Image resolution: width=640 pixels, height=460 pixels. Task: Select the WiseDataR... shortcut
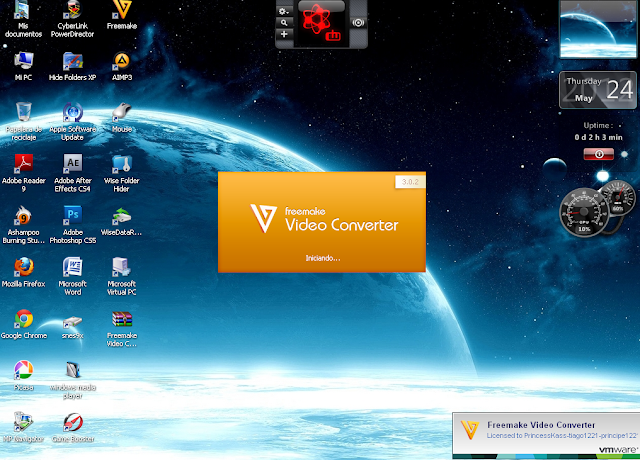tap(122, 221)
